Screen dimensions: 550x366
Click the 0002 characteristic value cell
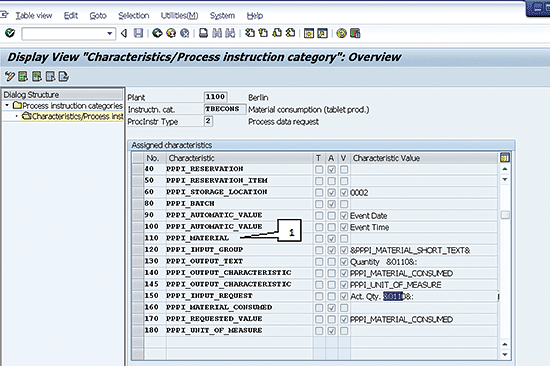point(424,193)
